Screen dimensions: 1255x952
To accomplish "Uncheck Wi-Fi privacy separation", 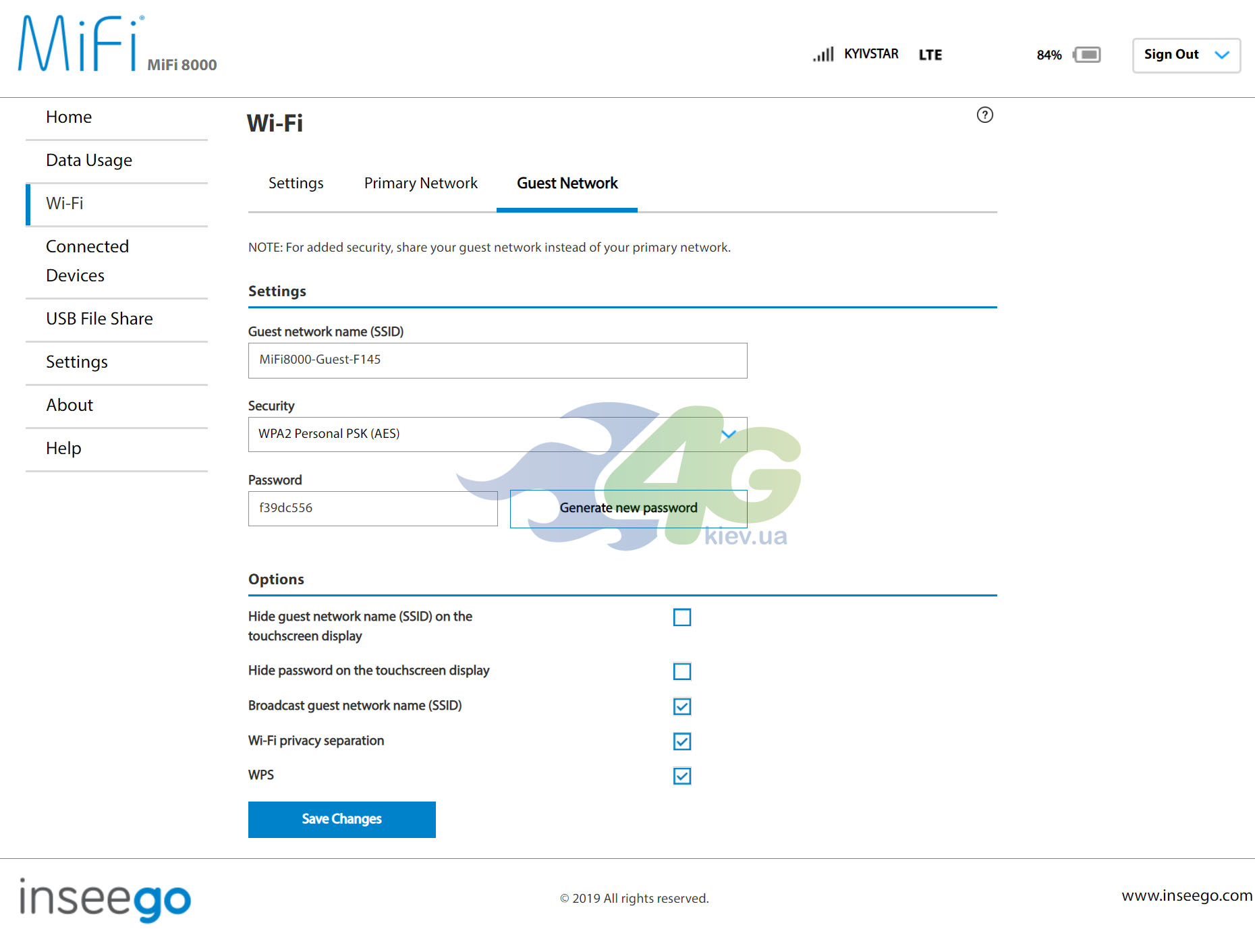I will [x=682, y=741].
